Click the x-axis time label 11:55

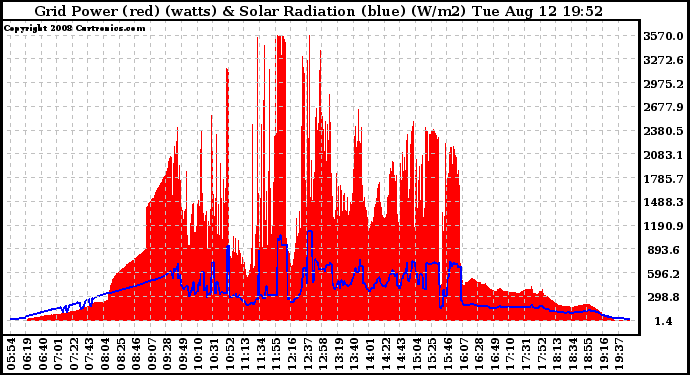tap(277, 354)
